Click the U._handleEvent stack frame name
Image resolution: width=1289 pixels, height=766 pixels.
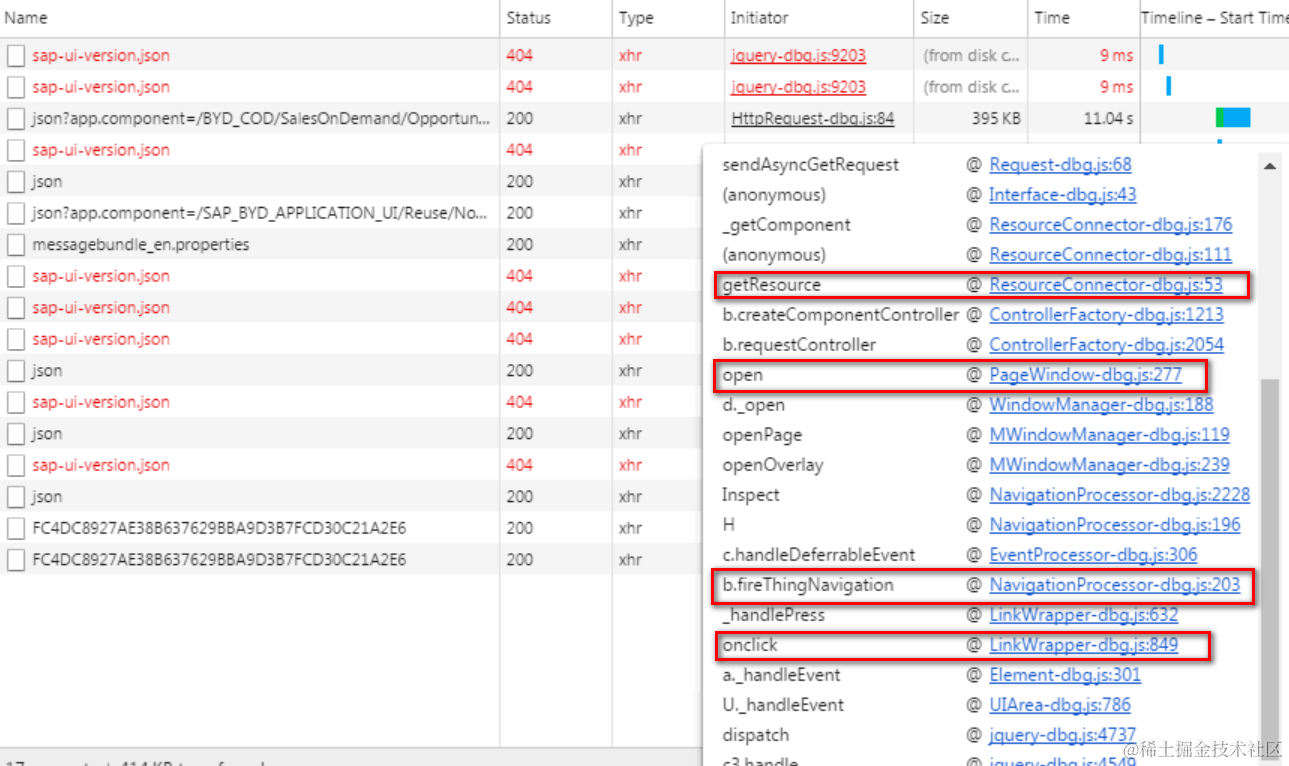[783, 705]
